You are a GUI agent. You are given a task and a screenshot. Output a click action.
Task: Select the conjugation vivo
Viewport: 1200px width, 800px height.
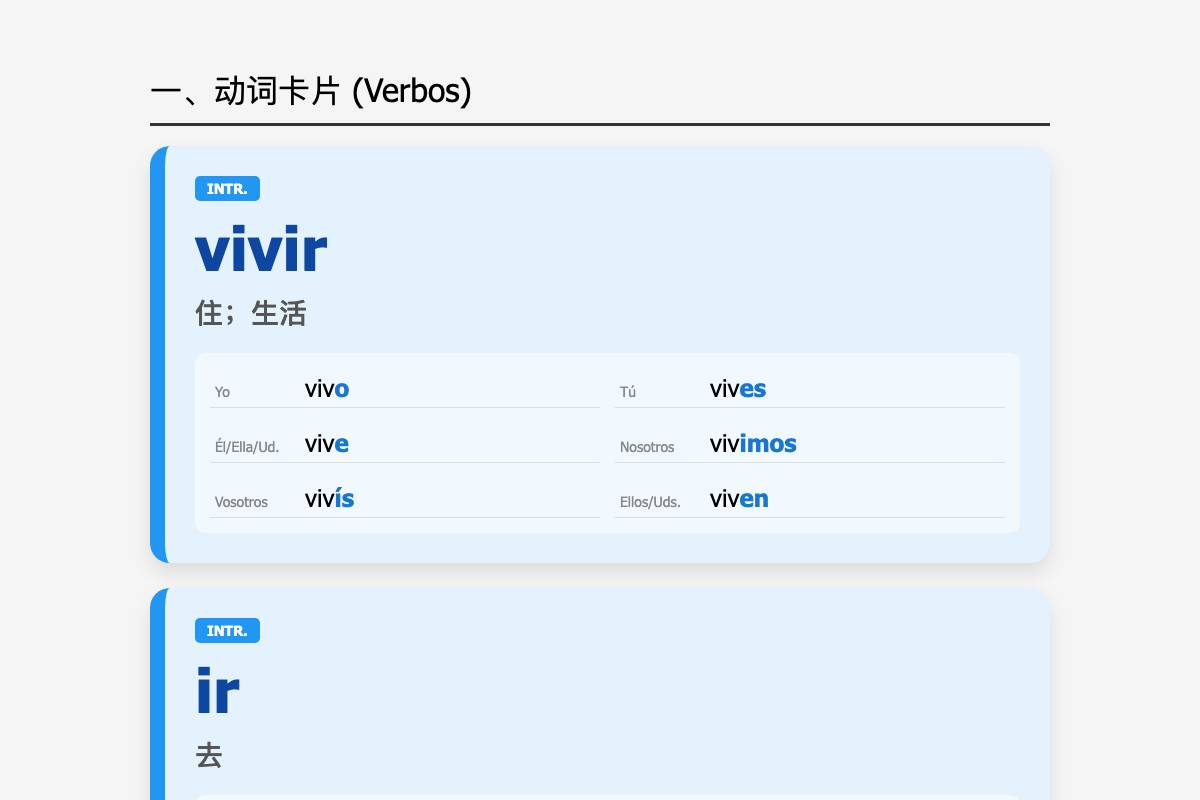tap(327, 389)
